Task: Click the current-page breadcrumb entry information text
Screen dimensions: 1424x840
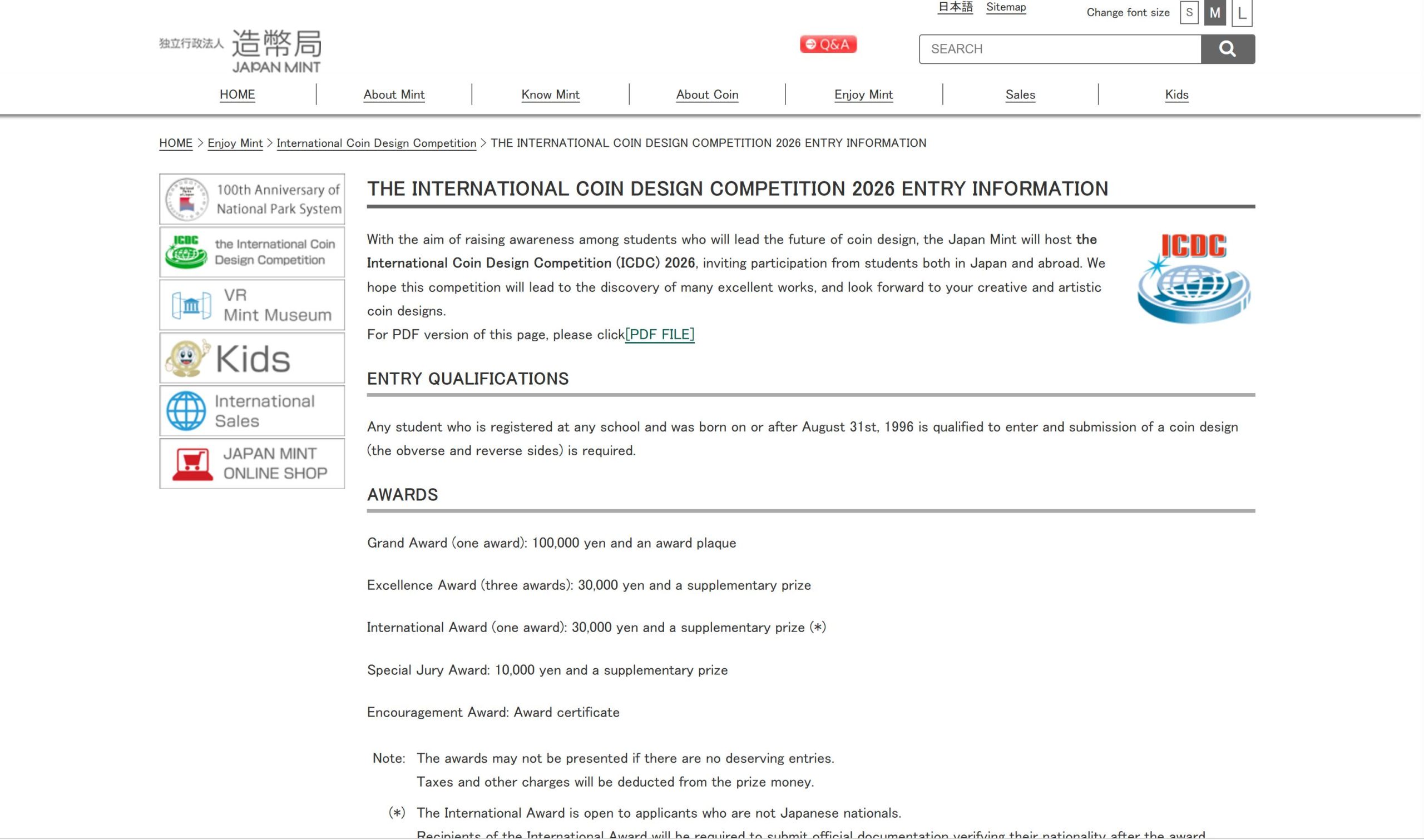Action: tap(708, 143)
